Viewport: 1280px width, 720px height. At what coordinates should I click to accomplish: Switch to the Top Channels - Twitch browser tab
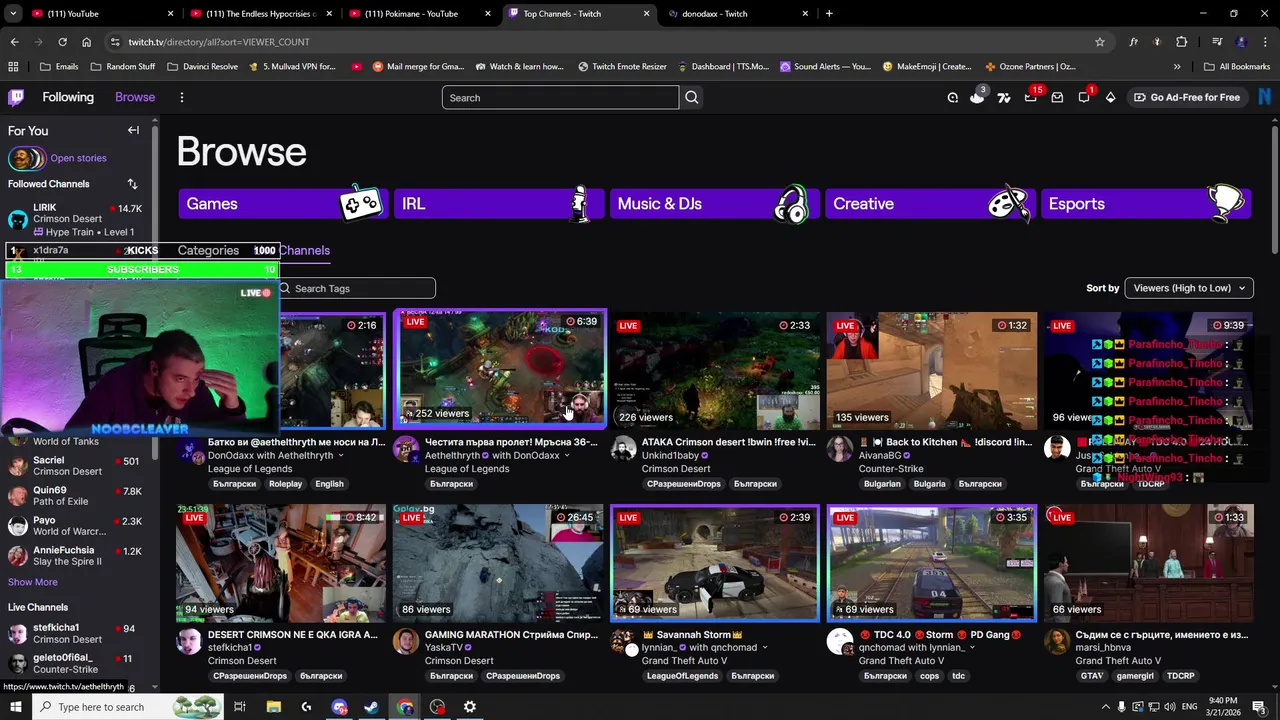click(x=580, y=14)
